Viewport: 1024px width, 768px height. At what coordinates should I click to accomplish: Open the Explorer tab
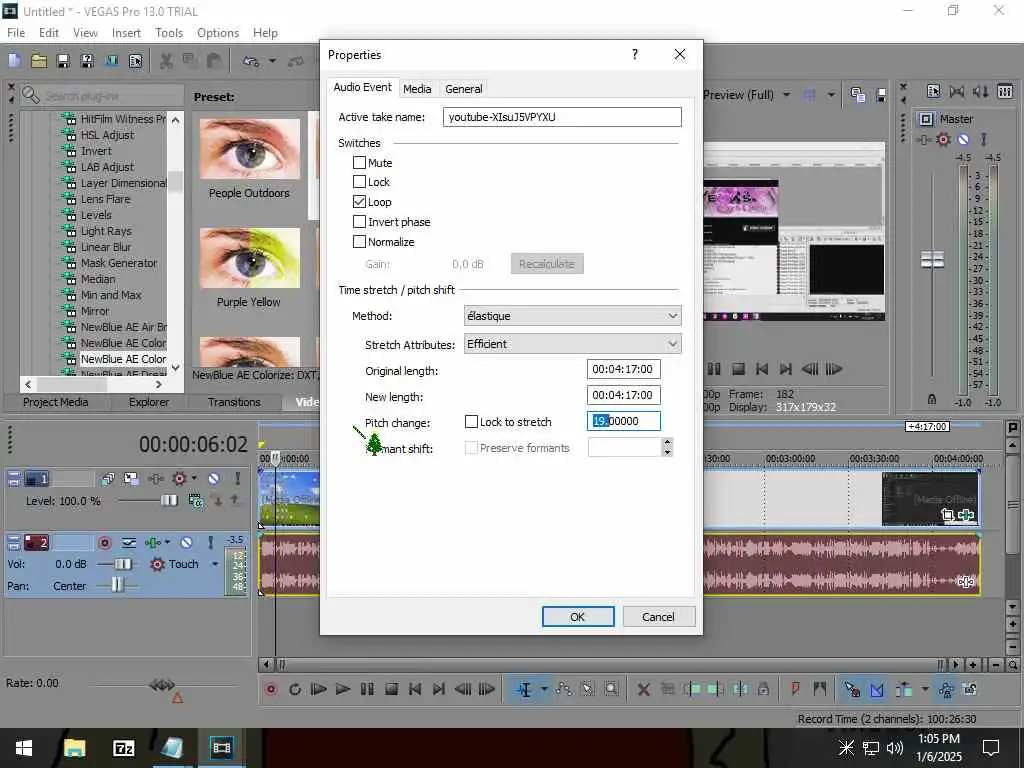coord(149,402)
